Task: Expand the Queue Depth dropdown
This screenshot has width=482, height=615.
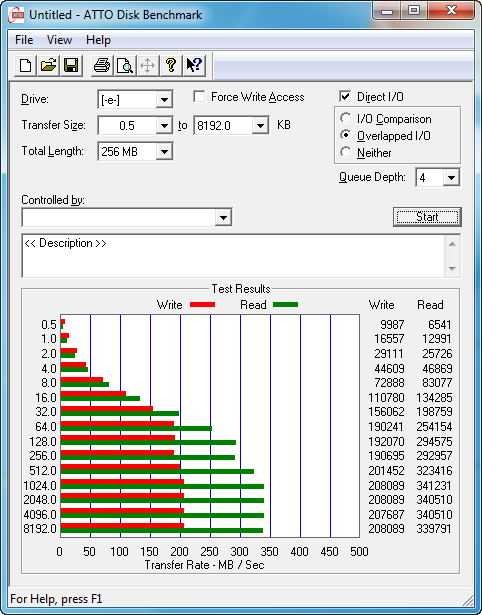Action: 451,178
